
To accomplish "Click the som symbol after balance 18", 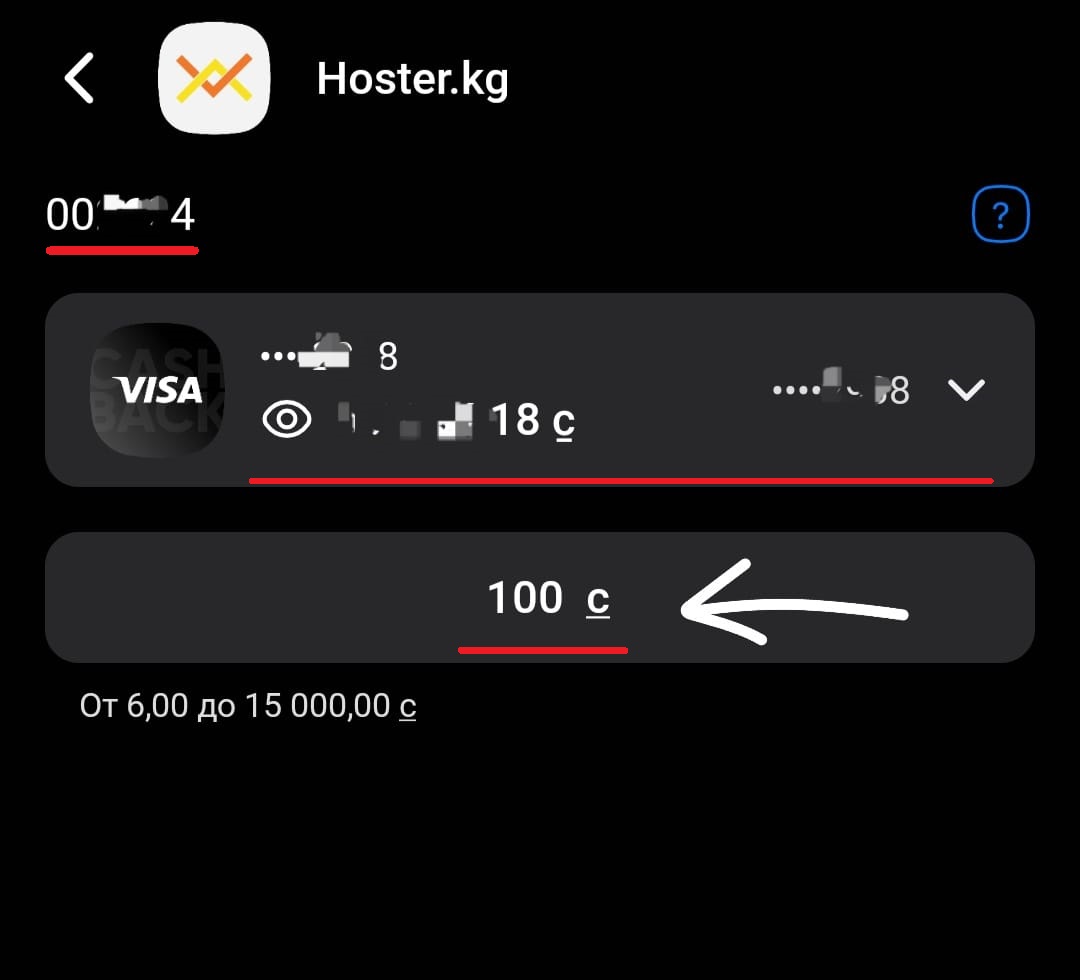I will 563,421.
